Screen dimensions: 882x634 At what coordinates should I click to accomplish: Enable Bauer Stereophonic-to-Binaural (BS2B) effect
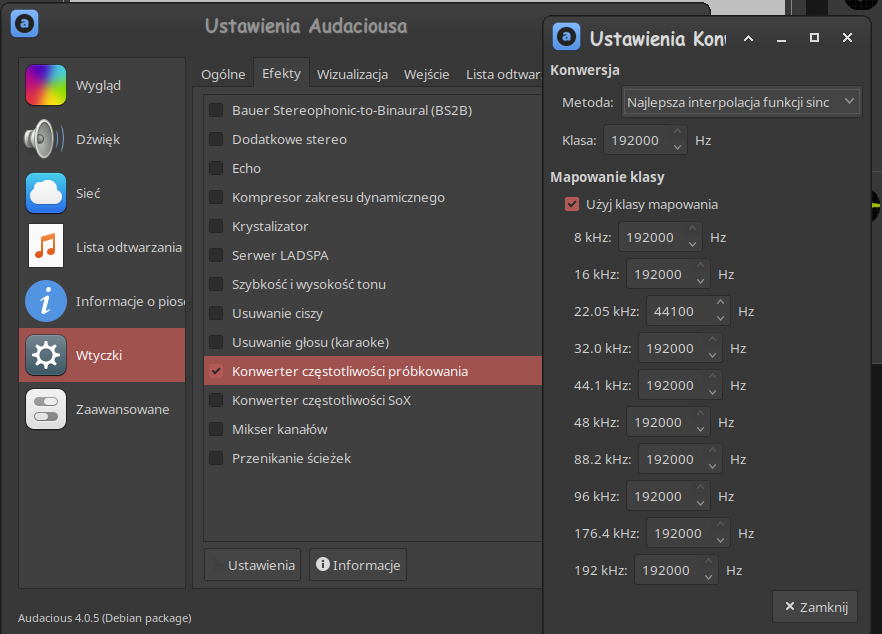click(x=216, y=110)
